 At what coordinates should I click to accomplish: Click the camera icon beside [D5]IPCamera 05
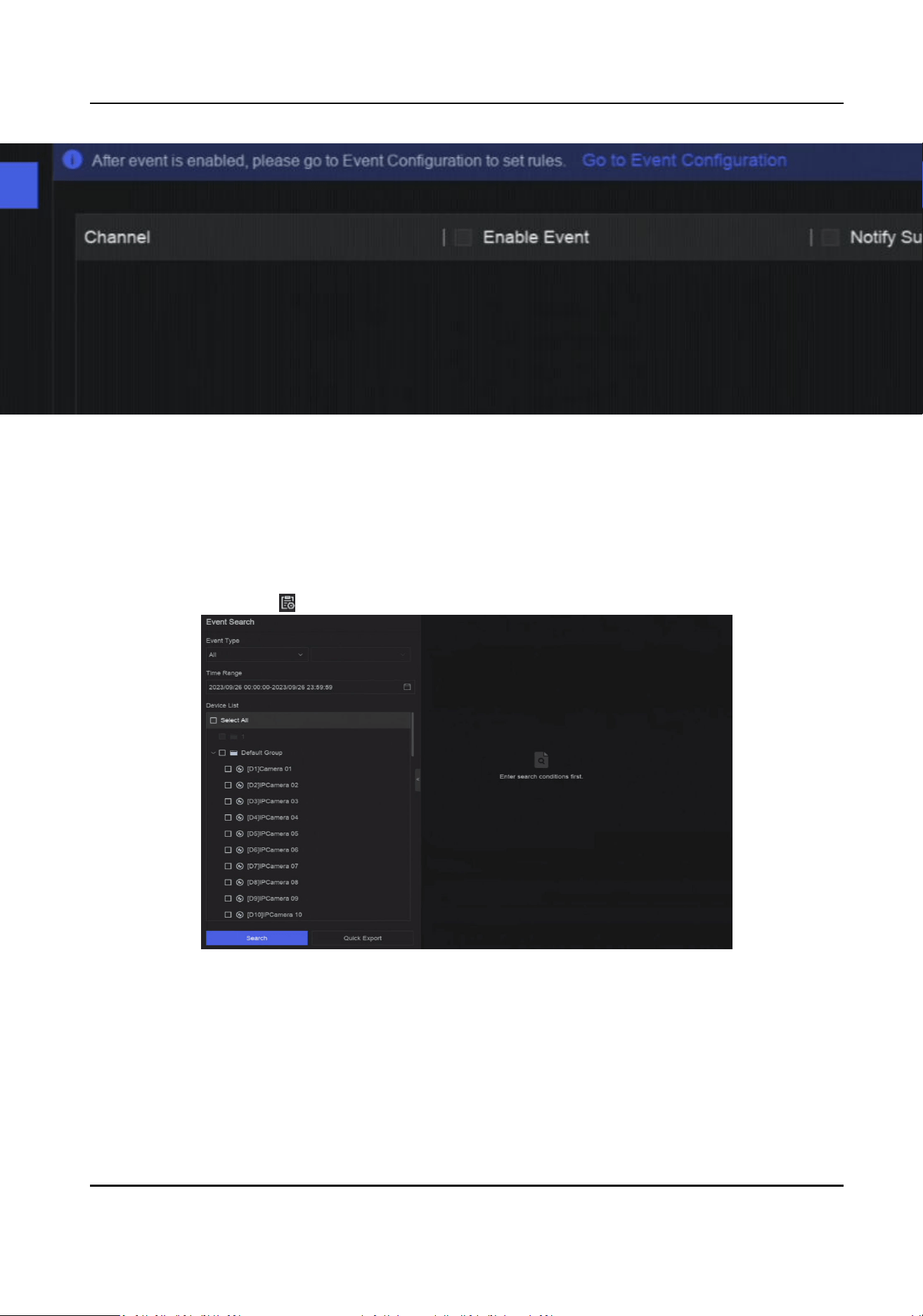coord(240,833)
